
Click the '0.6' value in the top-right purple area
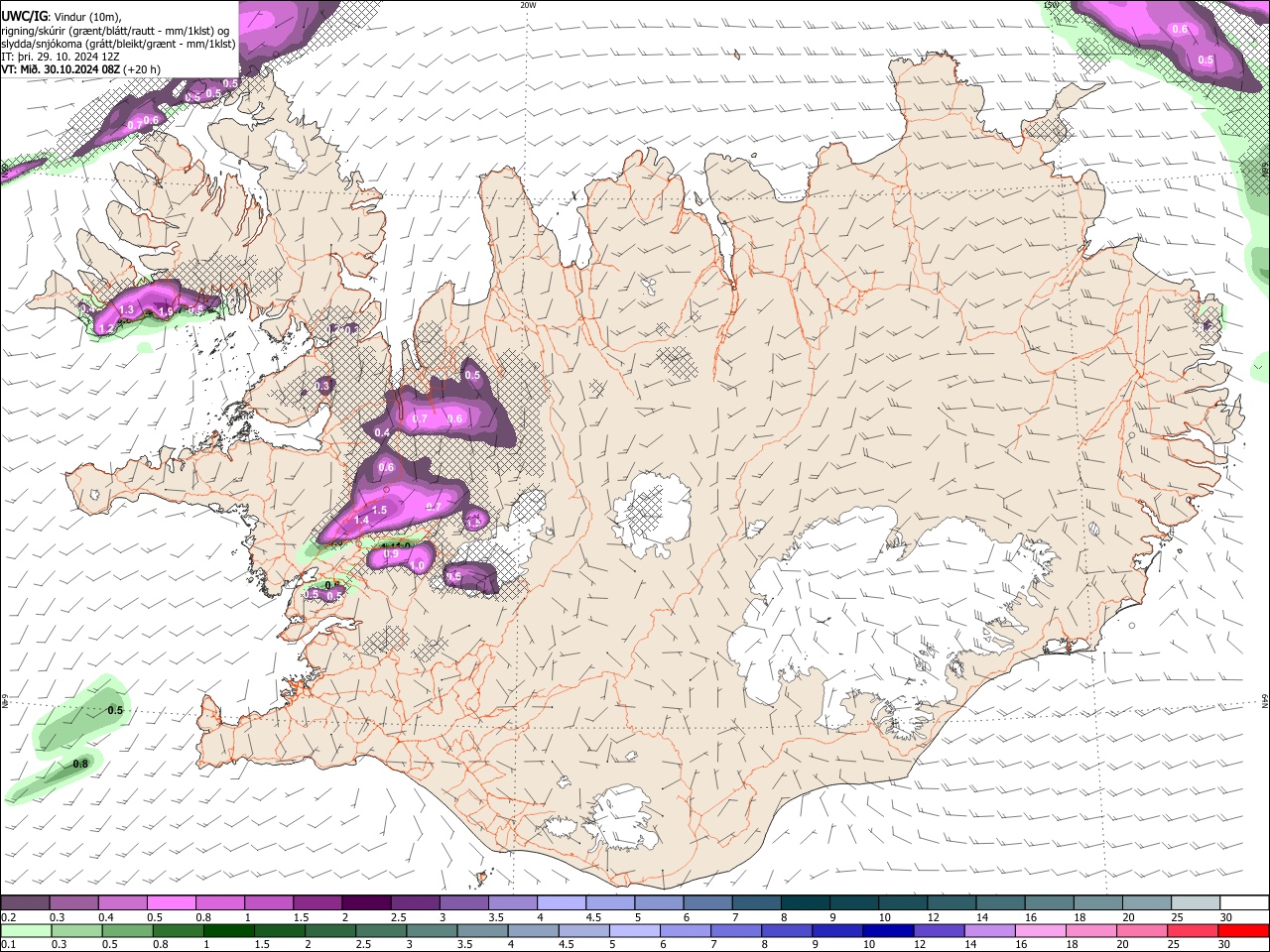tap(1180, 30)
